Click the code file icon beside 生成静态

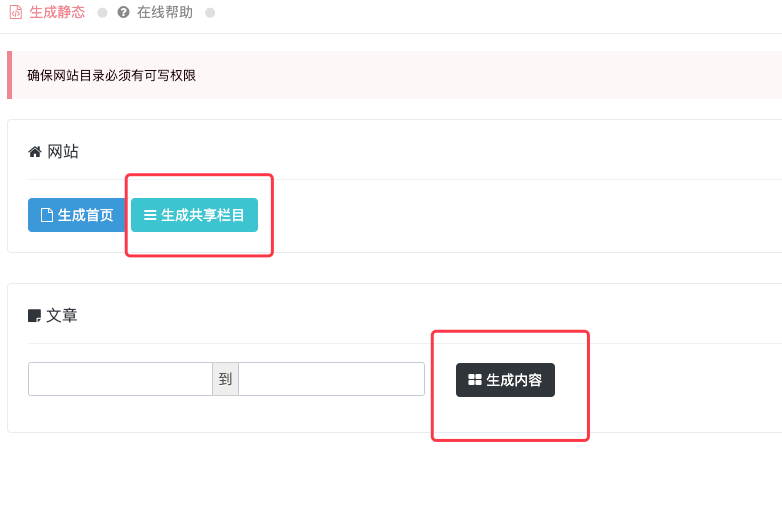tap(15, 13)
